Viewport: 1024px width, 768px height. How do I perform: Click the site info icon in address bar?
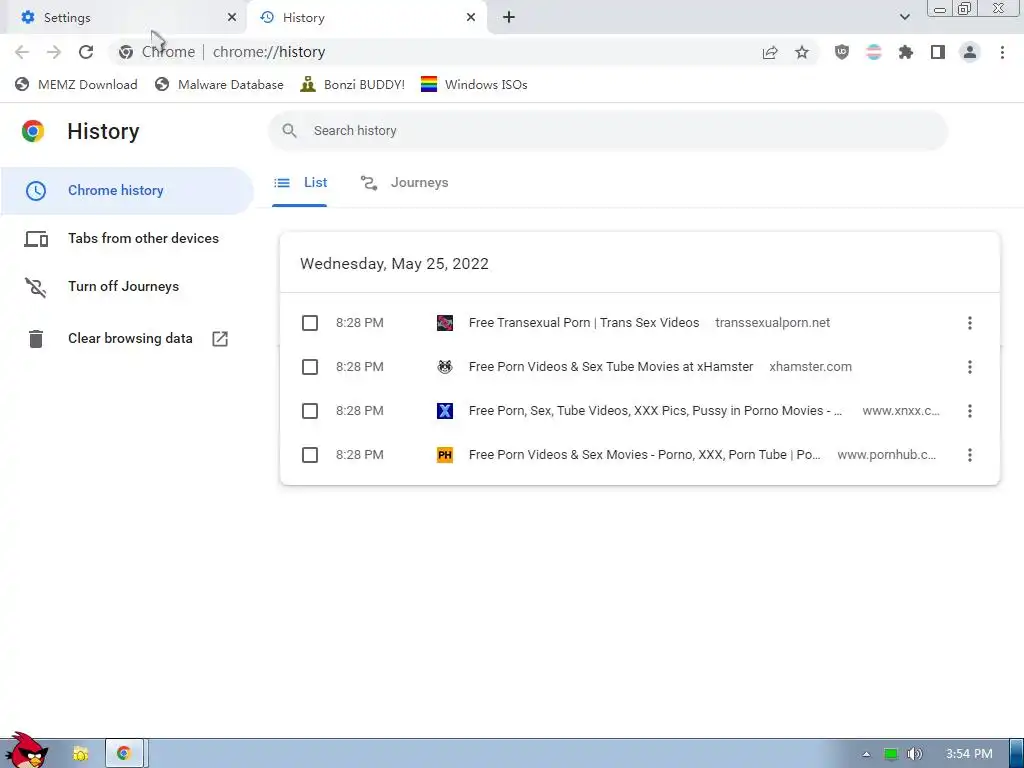126,52
